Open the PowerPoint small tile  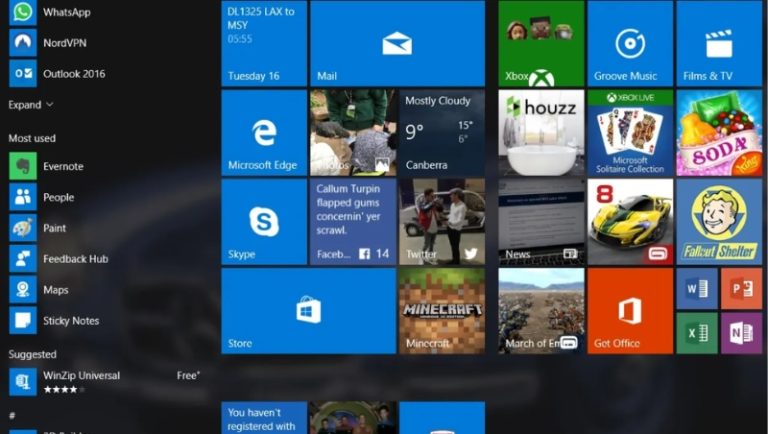tap(741, 289)
